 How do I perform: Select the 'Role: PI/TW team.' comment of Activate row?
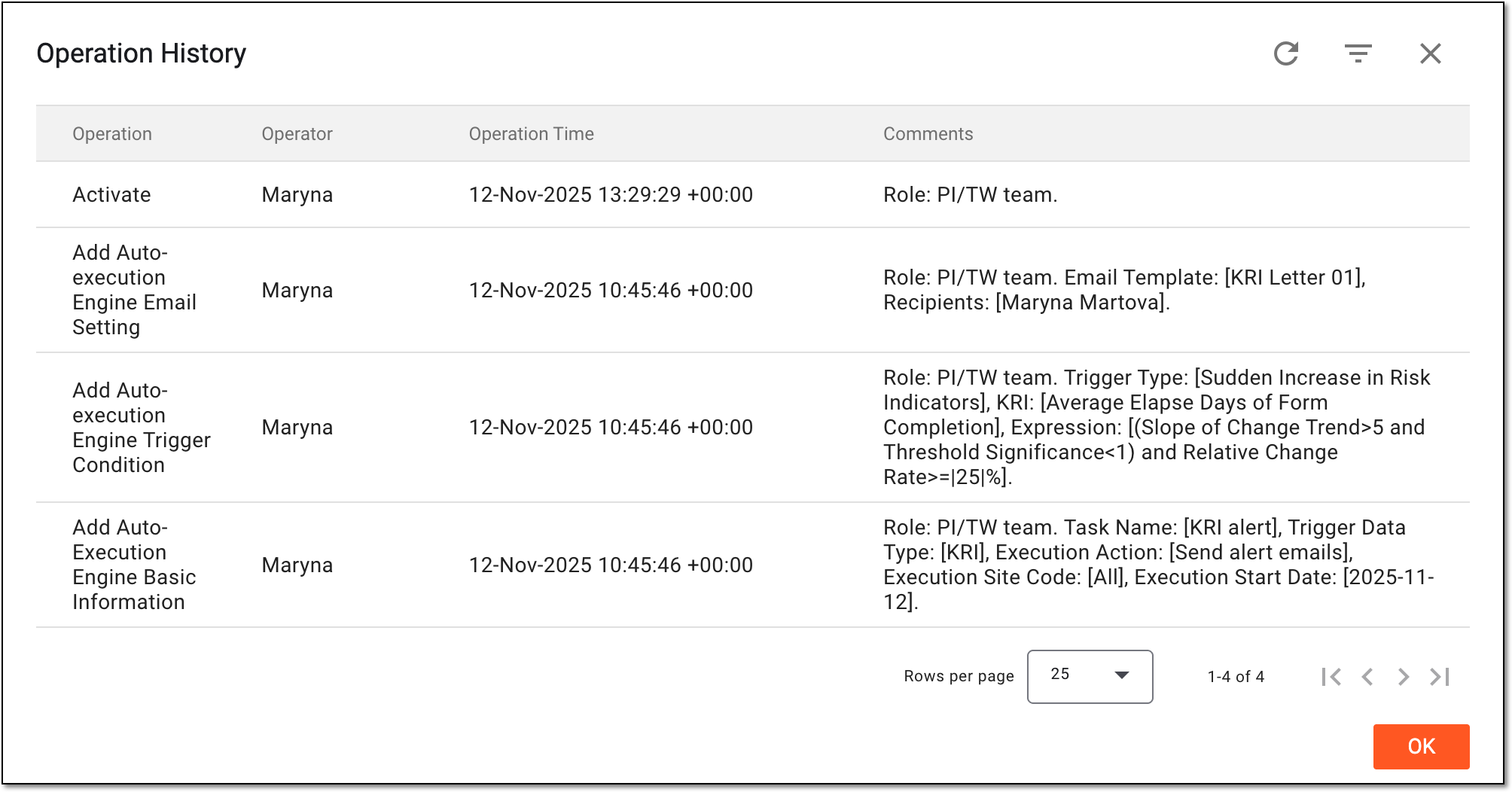click(971, 194)
